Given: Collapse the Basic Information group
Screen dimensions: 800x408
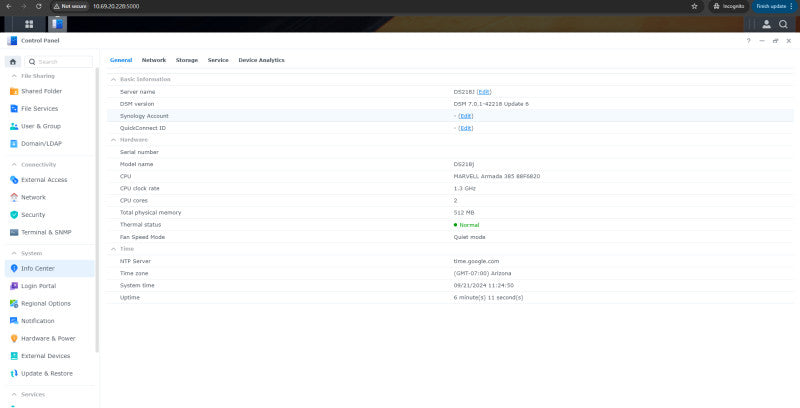Looking at the screenshot, I should pos(113,80).
